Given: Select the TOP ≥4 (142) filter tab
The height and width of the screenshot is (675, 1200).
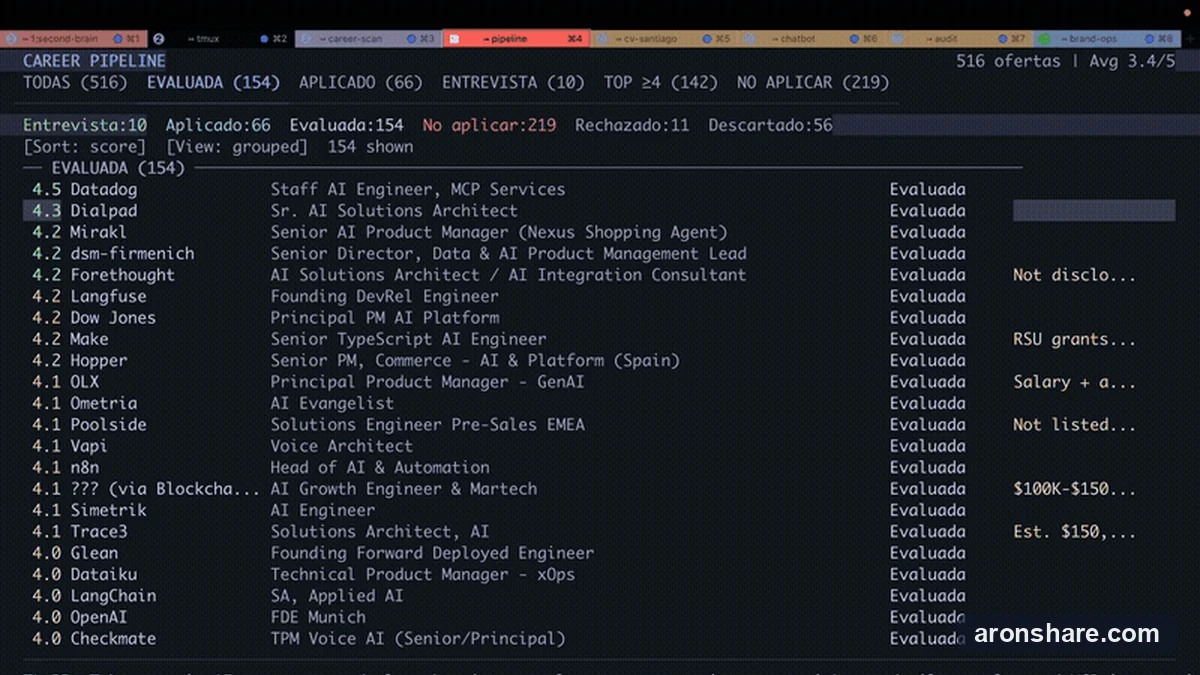Looking at the screenshot, I should [661, 83].
